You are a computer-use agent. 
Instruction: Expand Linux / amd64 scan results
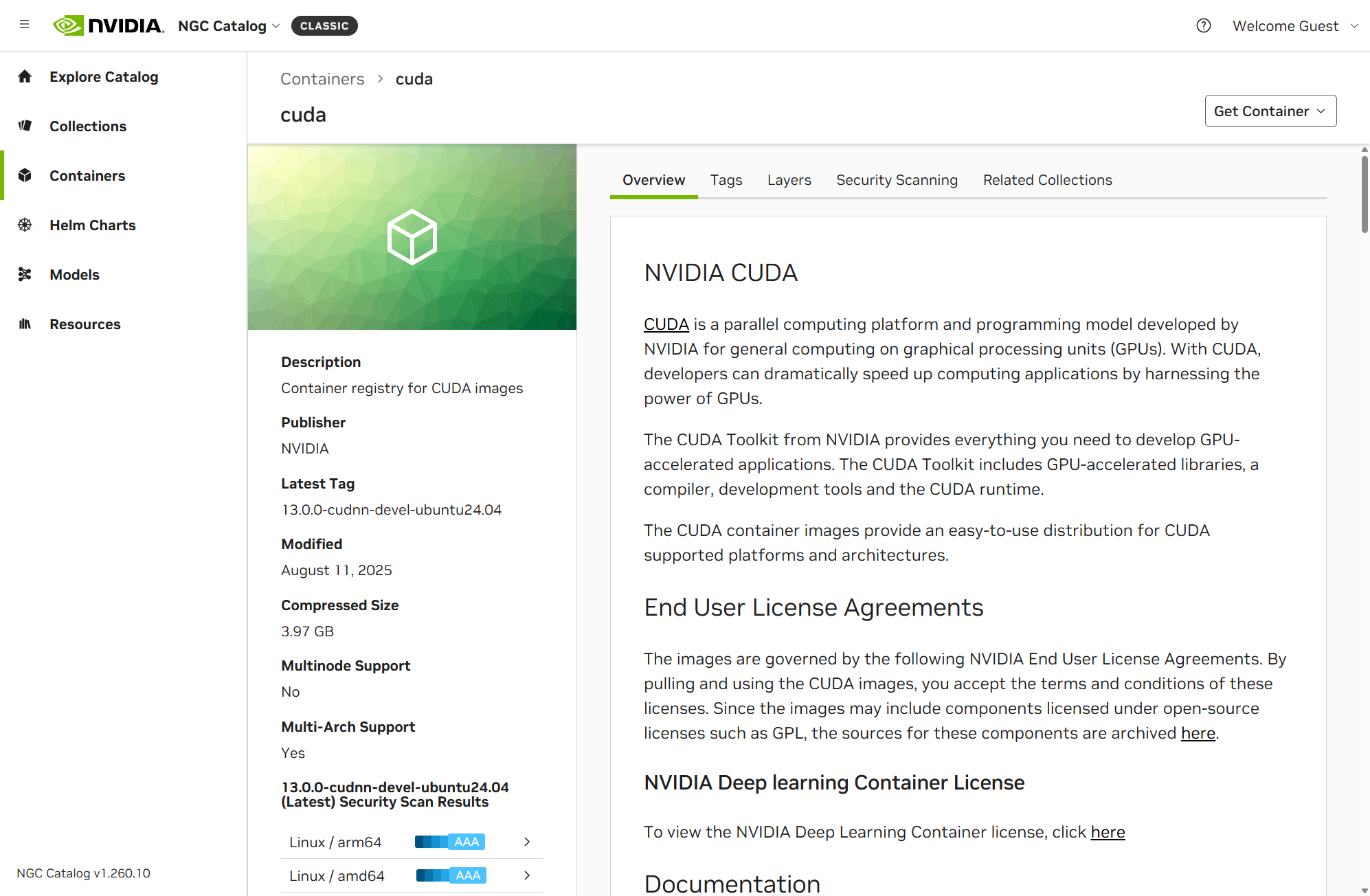click(526, 875)
